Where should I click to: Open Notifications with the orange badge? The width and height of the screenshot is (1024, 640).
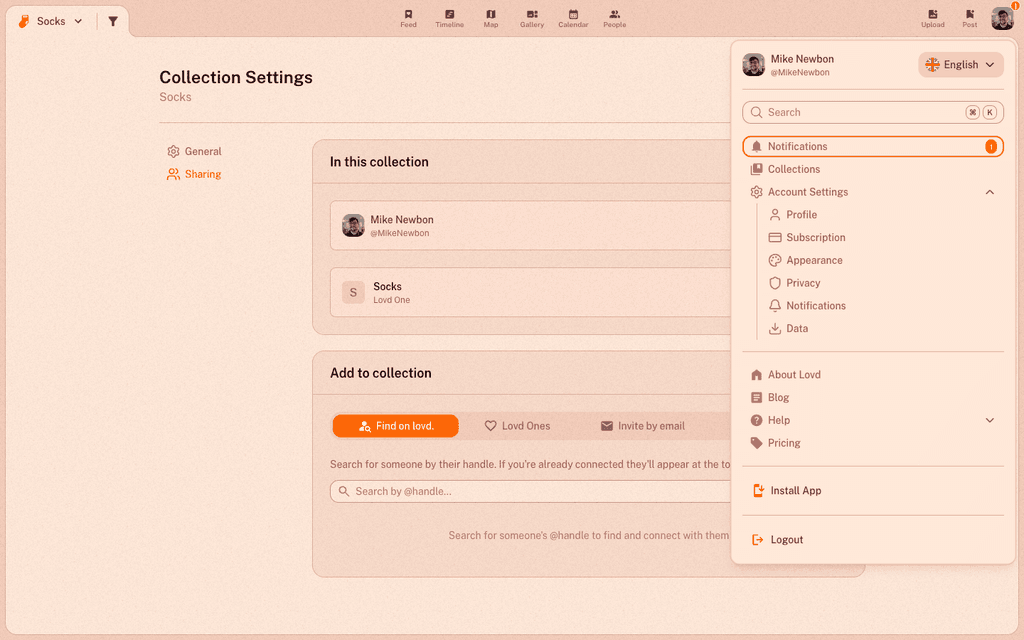pos(872,146)
